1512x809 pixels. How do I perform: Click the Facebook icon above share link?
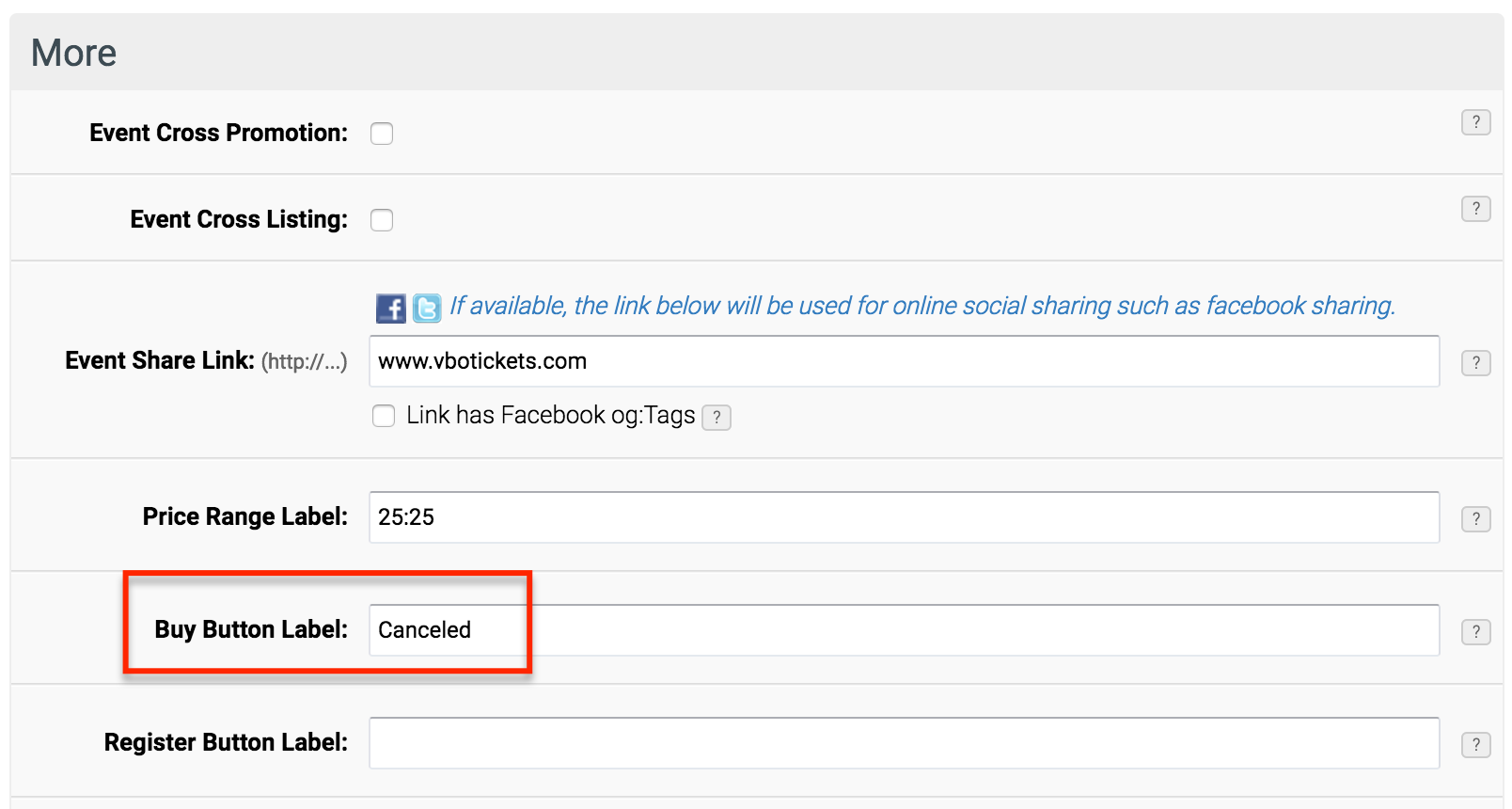(391, 309)
